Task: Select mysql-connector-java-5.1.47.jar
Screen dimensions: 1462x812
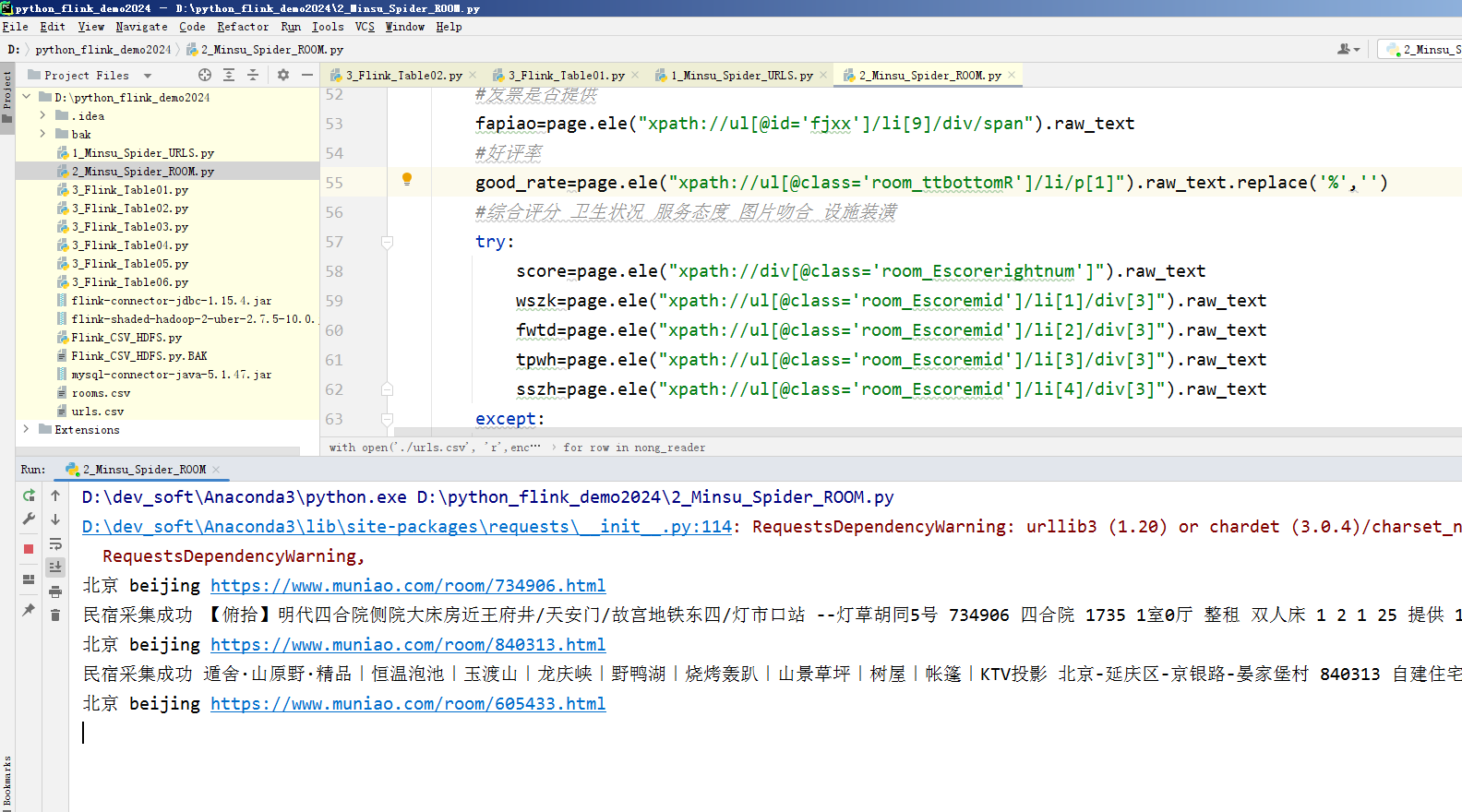Action: pyautogui.click(x=171, y=374)
